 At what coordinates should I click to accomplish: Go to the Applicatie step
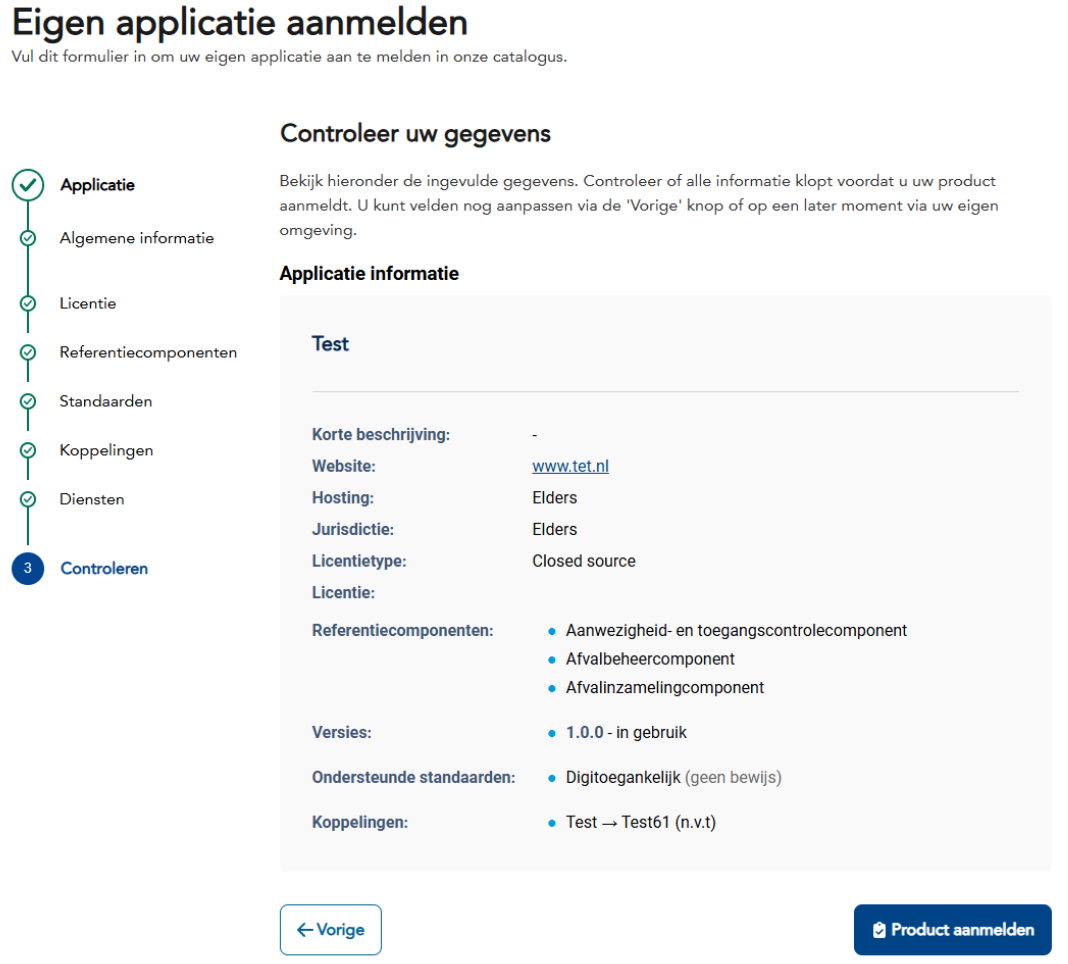click(97, 185)
